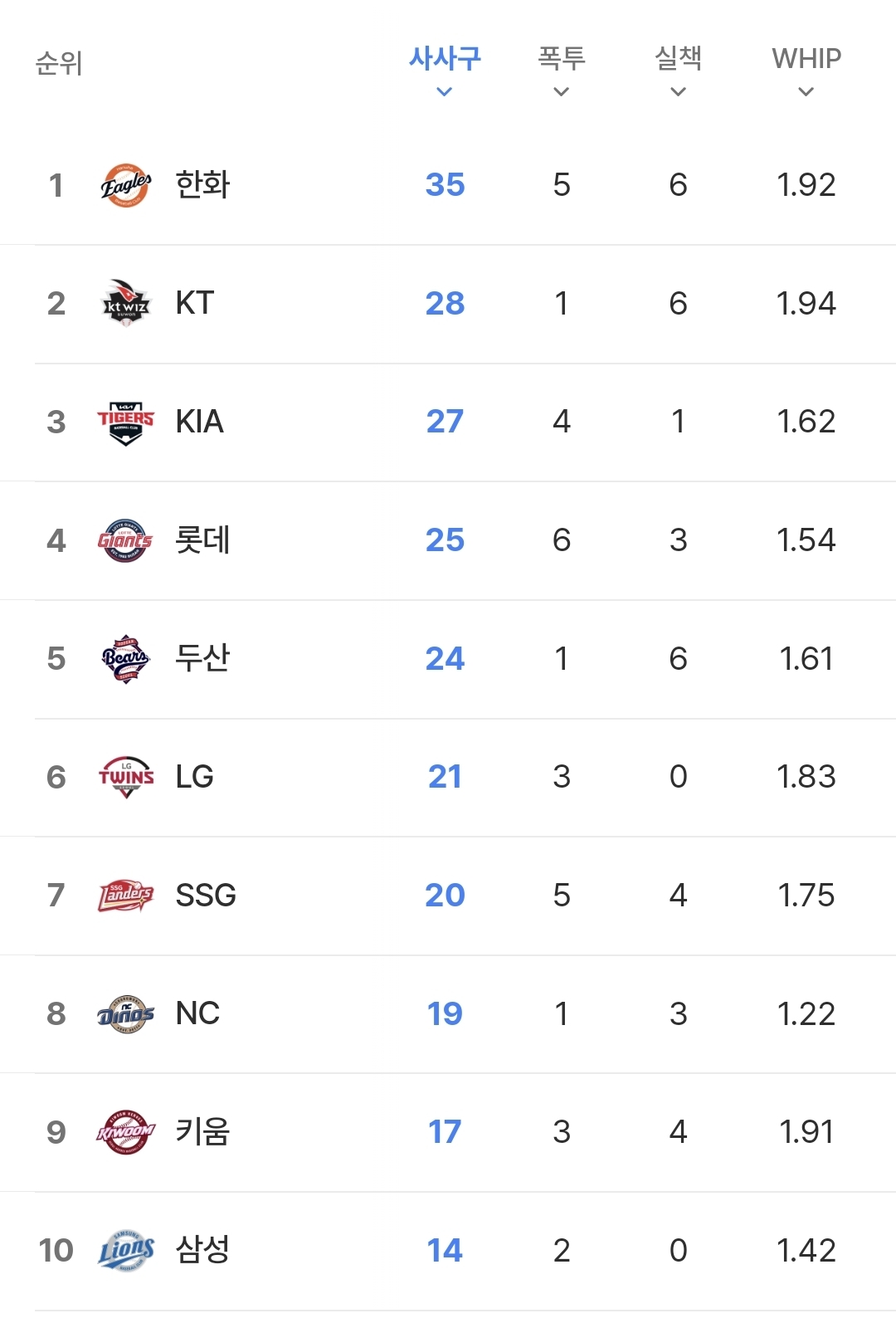The height and width of the screenshot is (1323, 896).
Task: Sort by the 사사구 column header
Action: [445, 58]
